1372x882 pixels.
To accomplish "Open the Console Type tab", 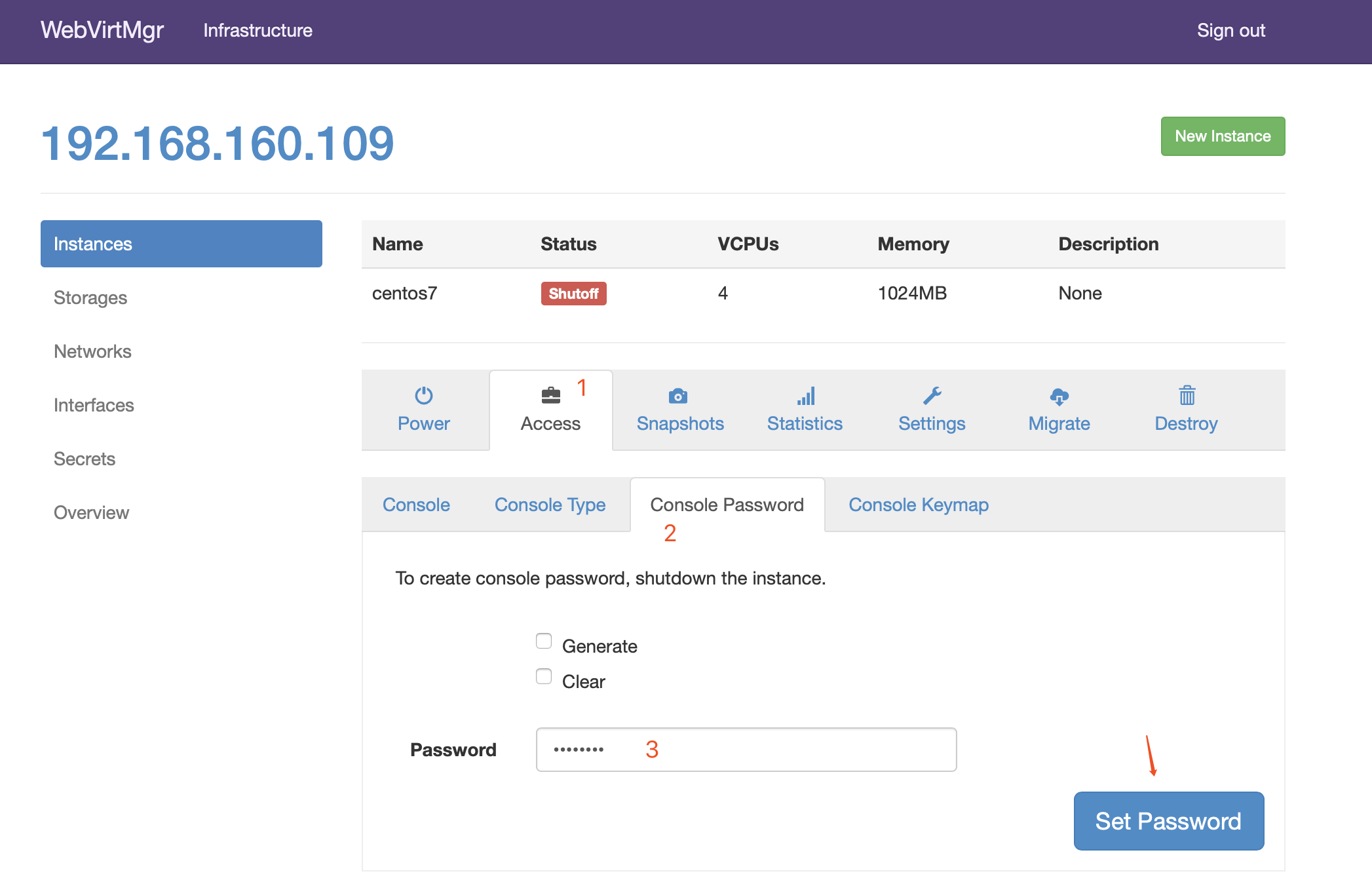I will [550, 505].
